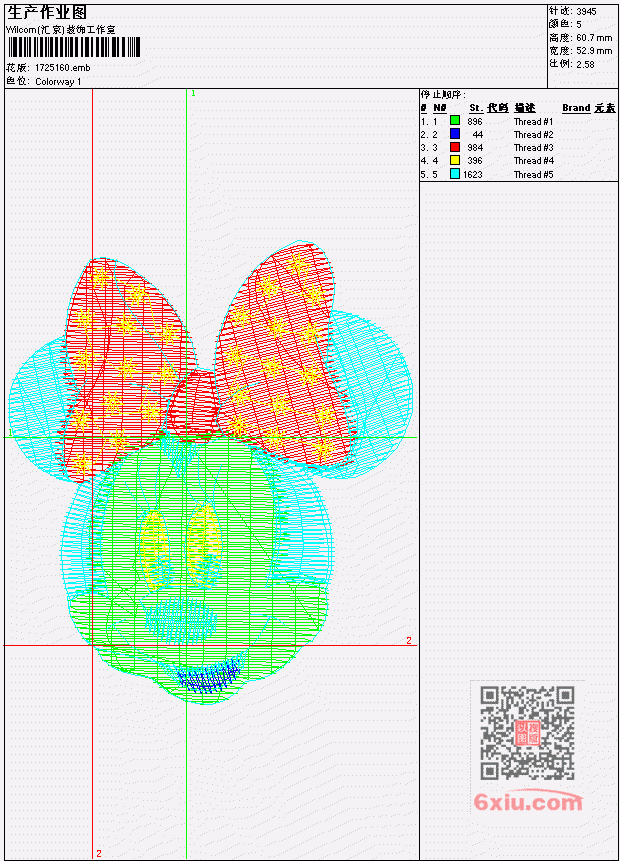Click the 'Brand' column header
Image resolution: width=620 pixels, height=861 pixels.
576,108
